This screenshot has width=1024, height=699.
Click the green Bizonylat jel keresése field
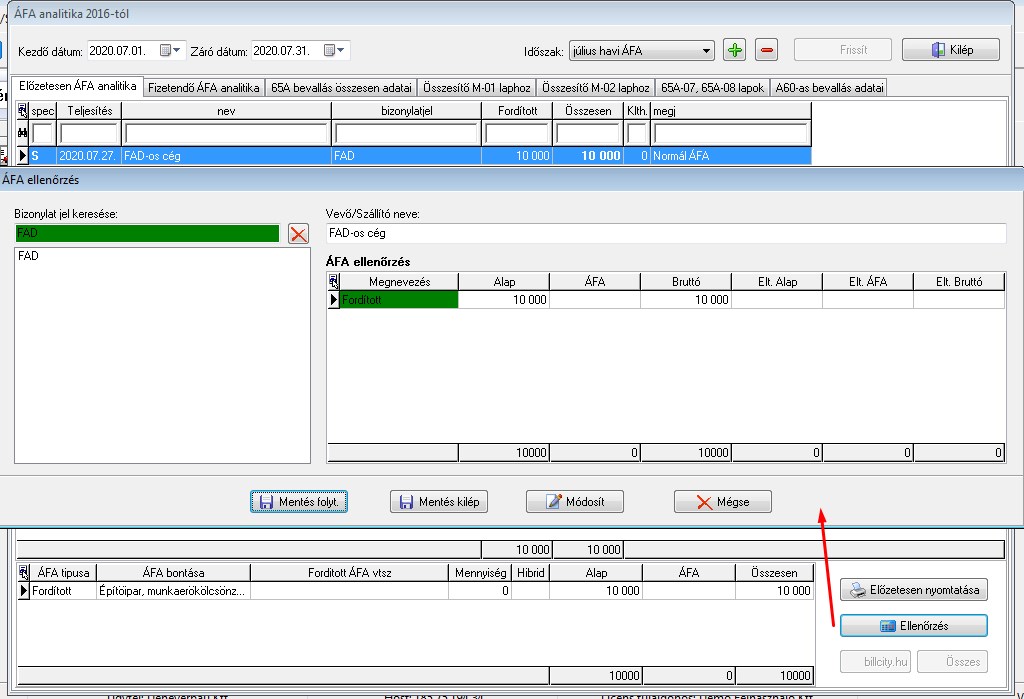tap(147, 233)
